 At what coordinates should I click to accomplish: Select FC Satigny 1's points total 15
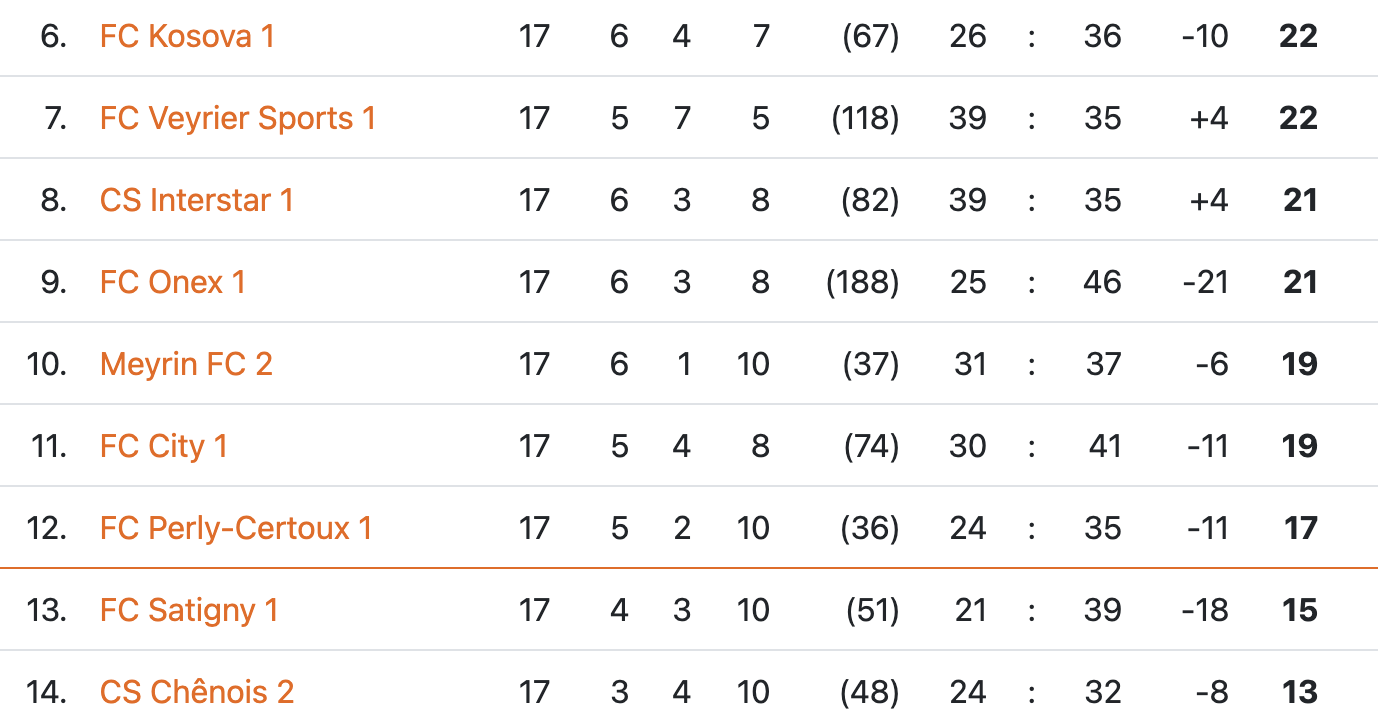[x=1300, y=611]
